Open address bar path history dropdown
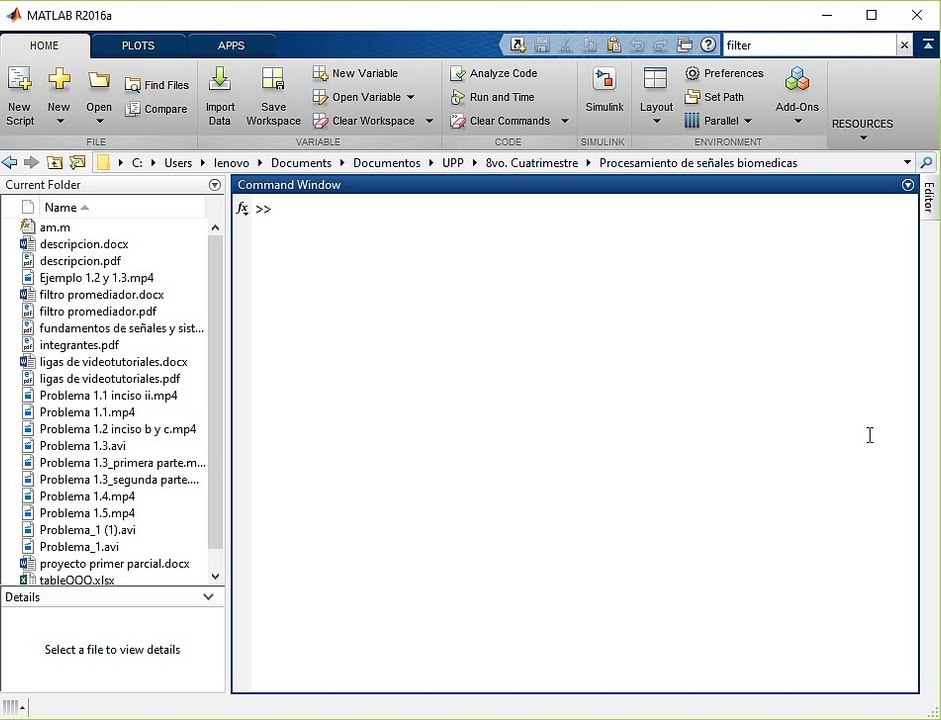941x720 pixels. tap(907, 163)
